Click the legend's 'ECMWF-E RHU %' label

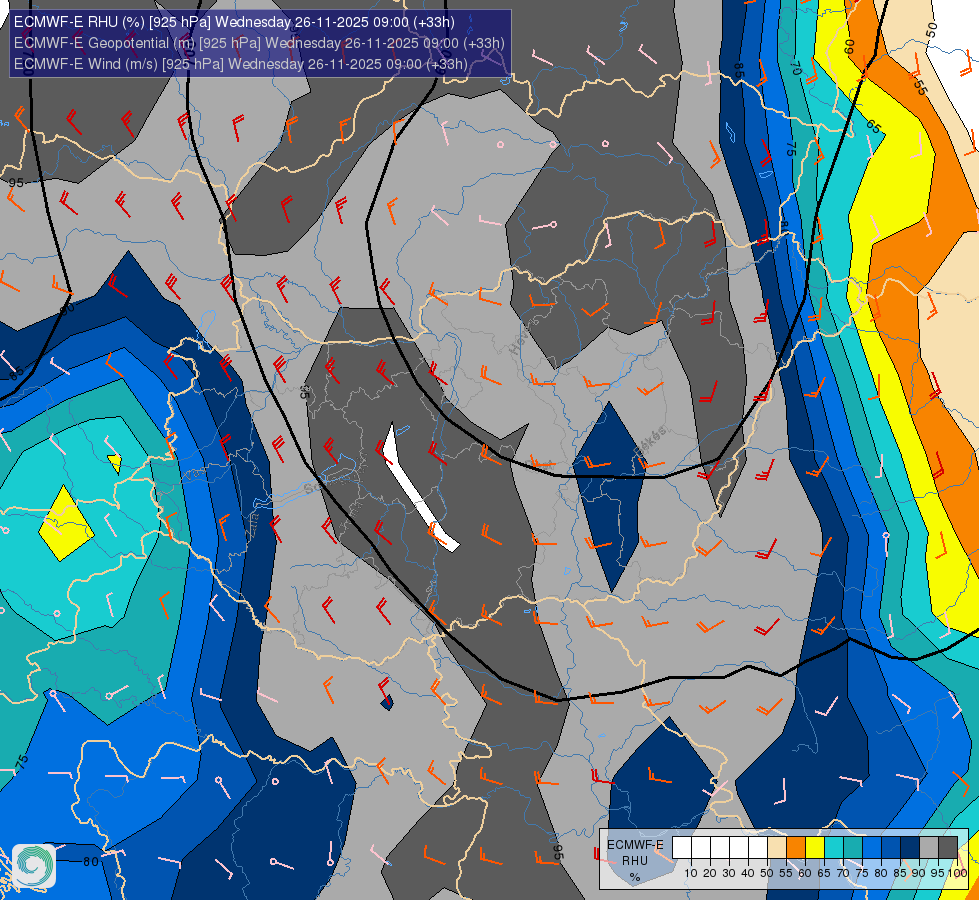coord(635,861)
